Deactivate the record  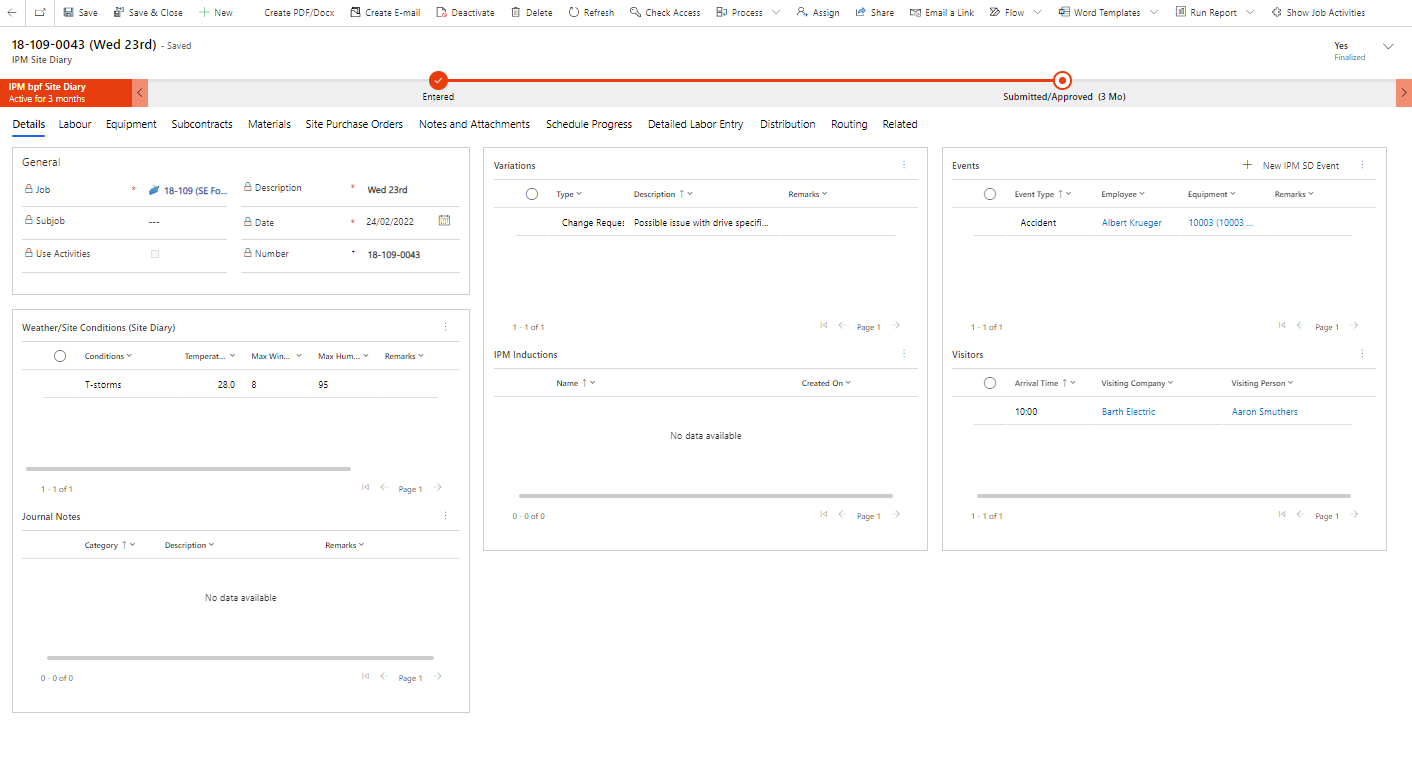465,12
